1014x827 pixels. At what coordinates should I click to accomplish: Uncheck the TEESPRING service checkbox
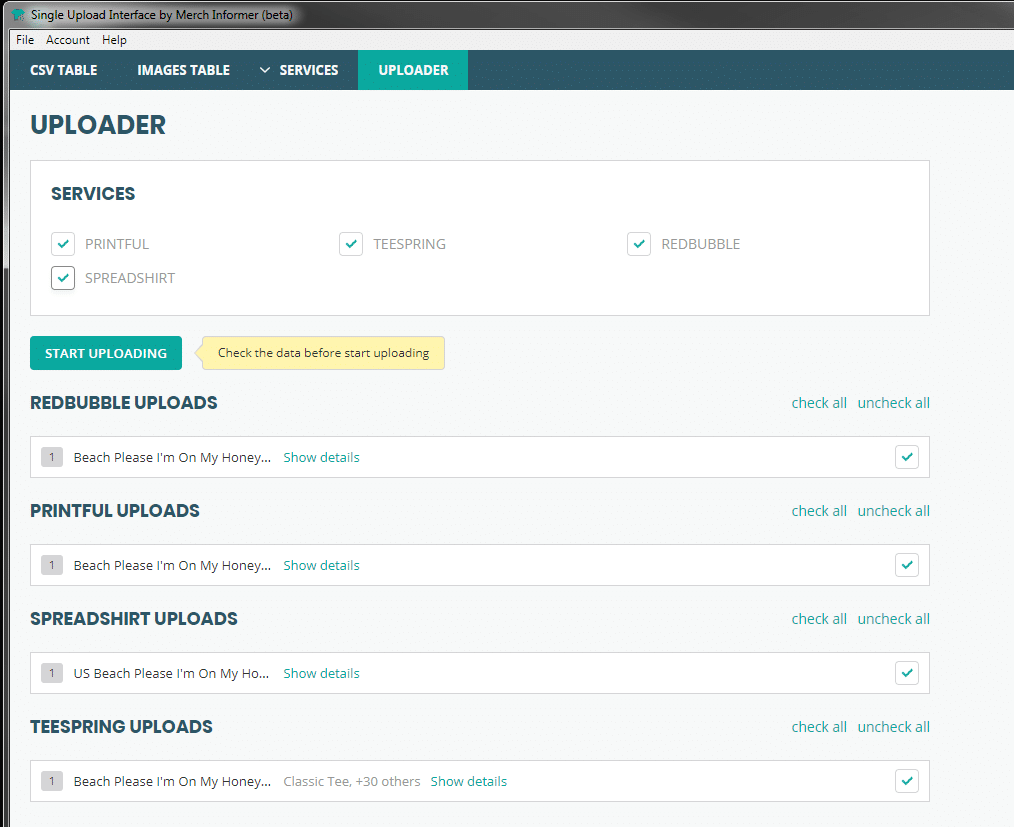point(351,244)
